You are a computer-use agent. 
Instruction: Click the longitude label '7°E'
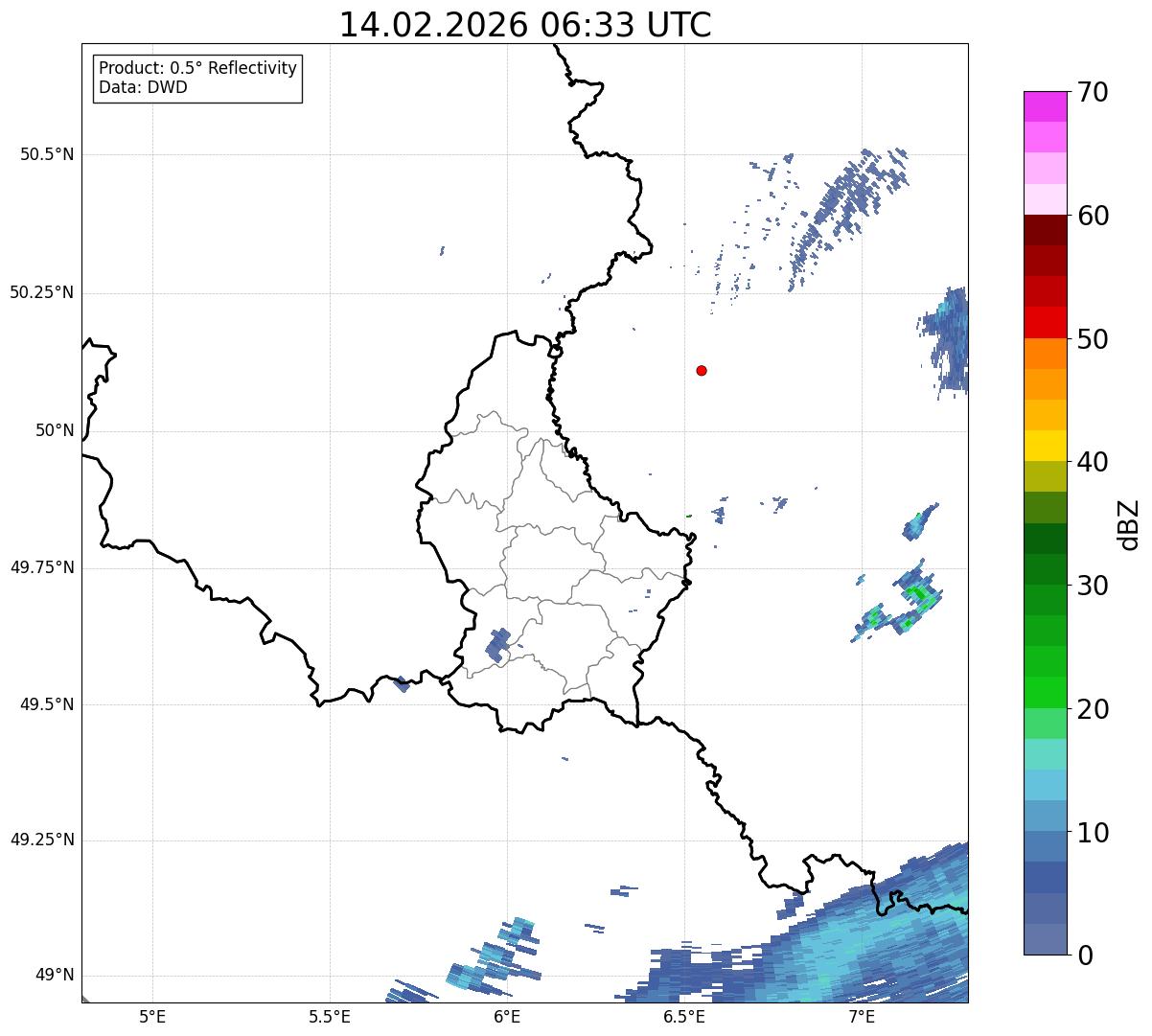point(862,1017)
